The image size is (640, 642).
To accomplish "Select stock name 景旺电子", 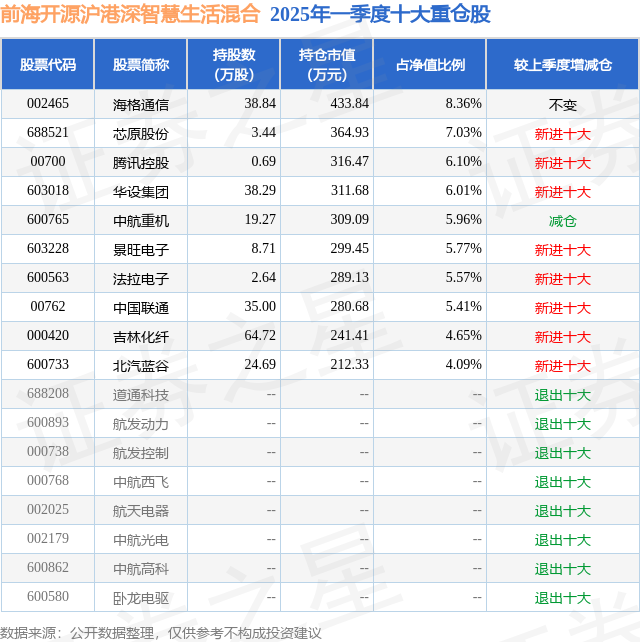I will 141,250.
